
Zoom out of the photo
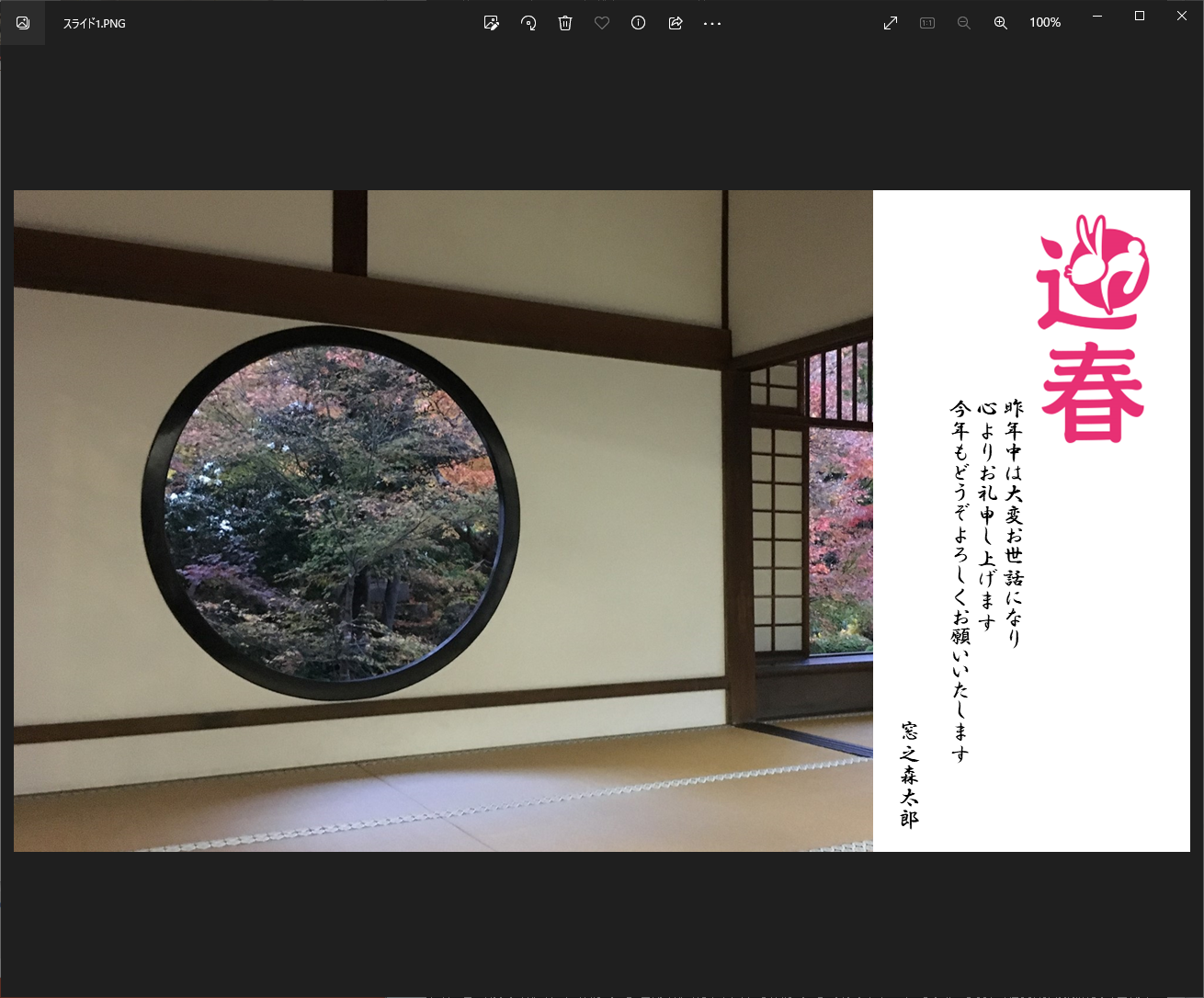(x=963, y=23)
